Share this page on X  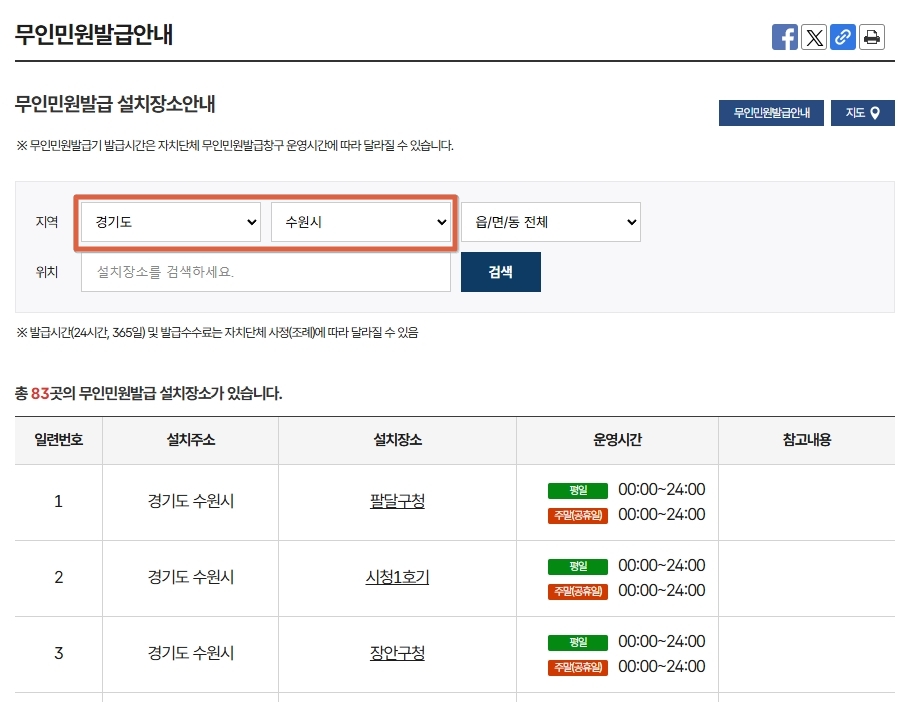coord(814,37)
